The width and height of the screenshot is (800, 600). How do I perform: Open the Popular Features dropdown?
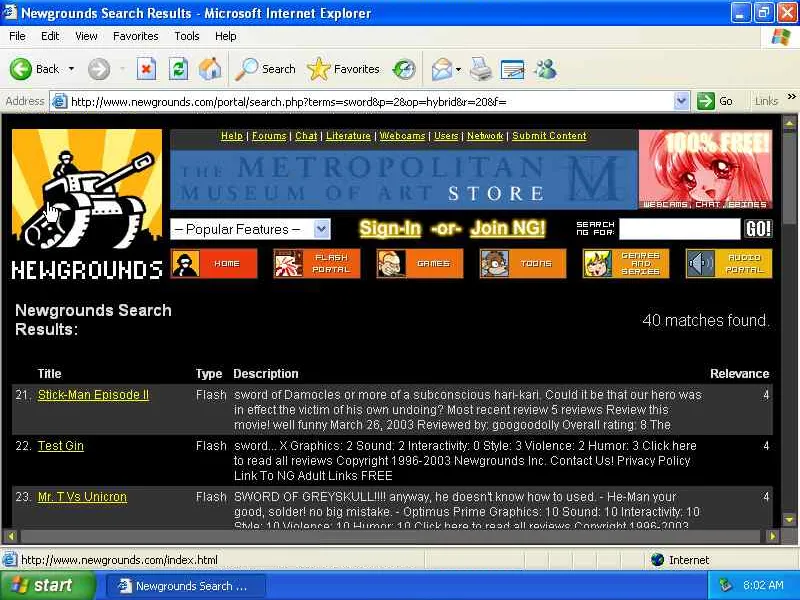pos(250,229)
